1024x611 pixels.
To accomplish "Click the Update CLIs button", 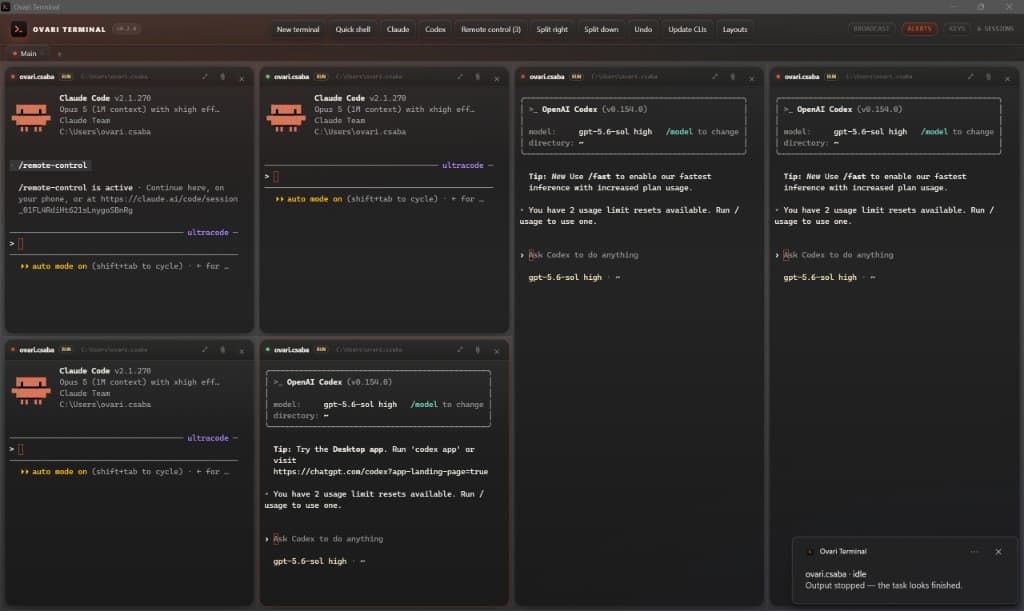I will (687, 29).
